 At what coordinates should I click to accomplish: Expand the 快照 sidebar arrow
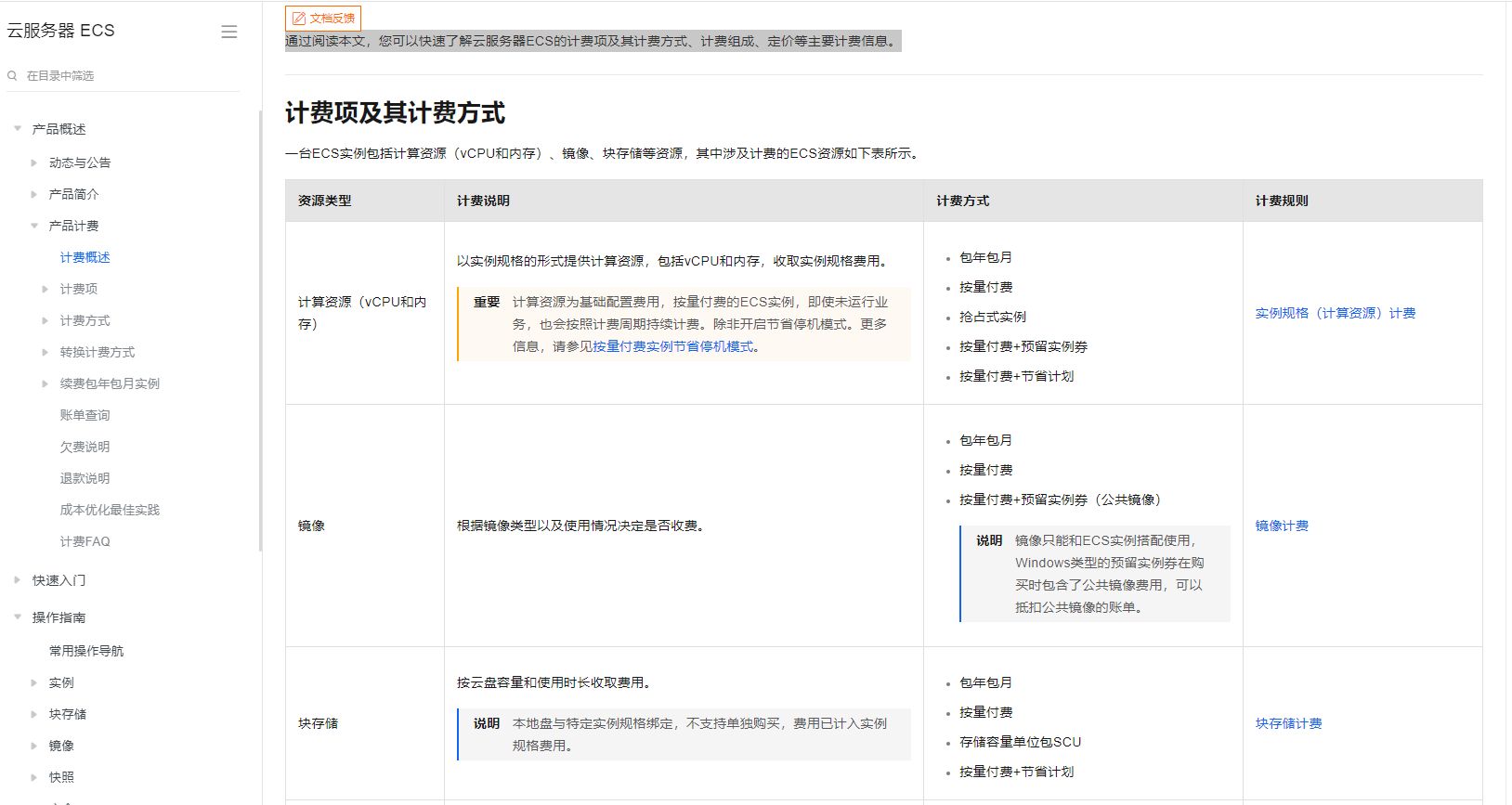click(x=34, y=777)
